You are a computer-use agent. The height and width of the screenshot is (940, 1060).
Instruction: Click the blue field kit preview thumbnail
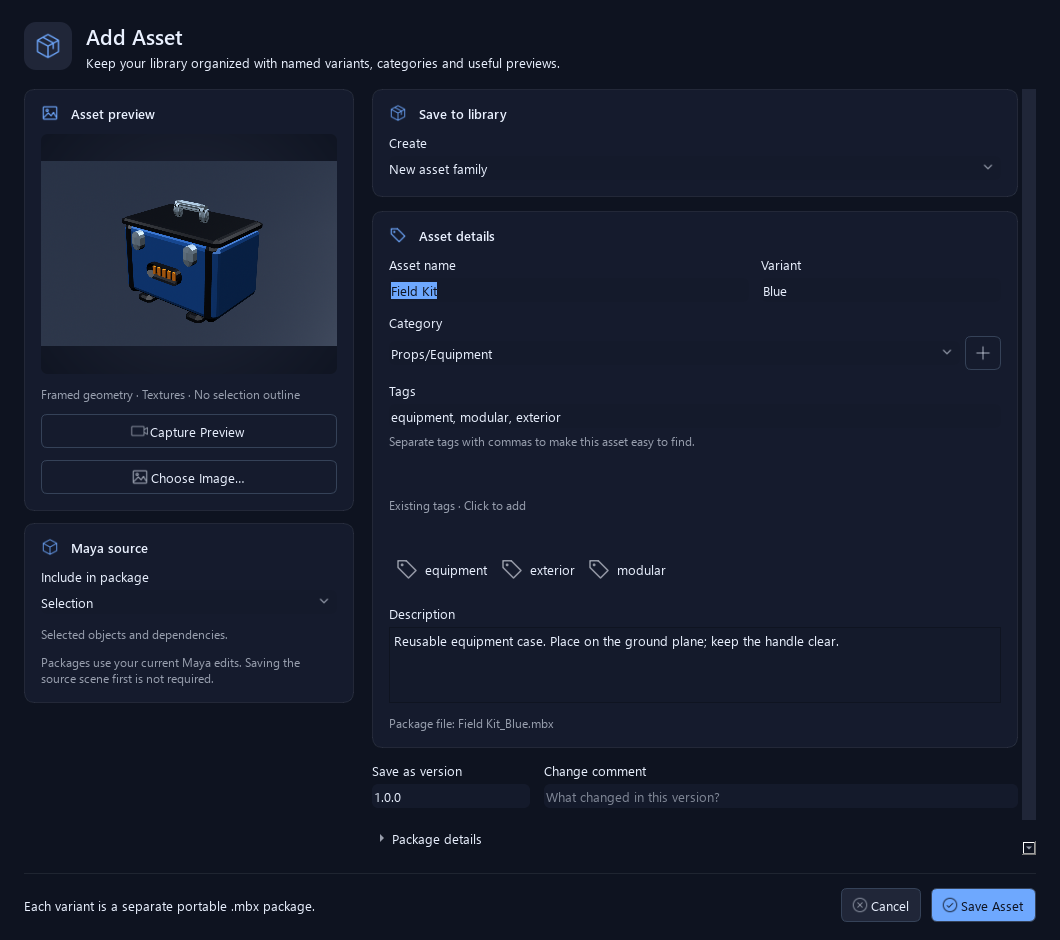tap(189, 254)
